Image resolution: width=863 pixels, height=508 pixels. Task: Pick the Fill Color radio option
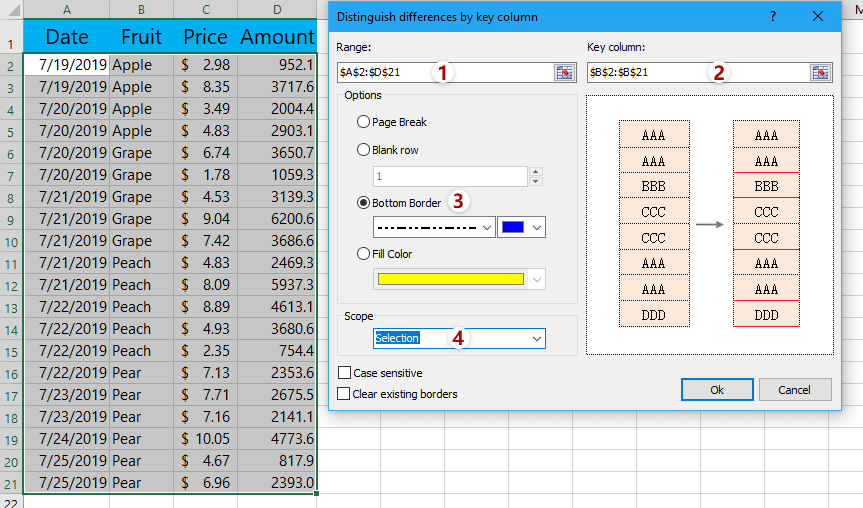point(365,254)
